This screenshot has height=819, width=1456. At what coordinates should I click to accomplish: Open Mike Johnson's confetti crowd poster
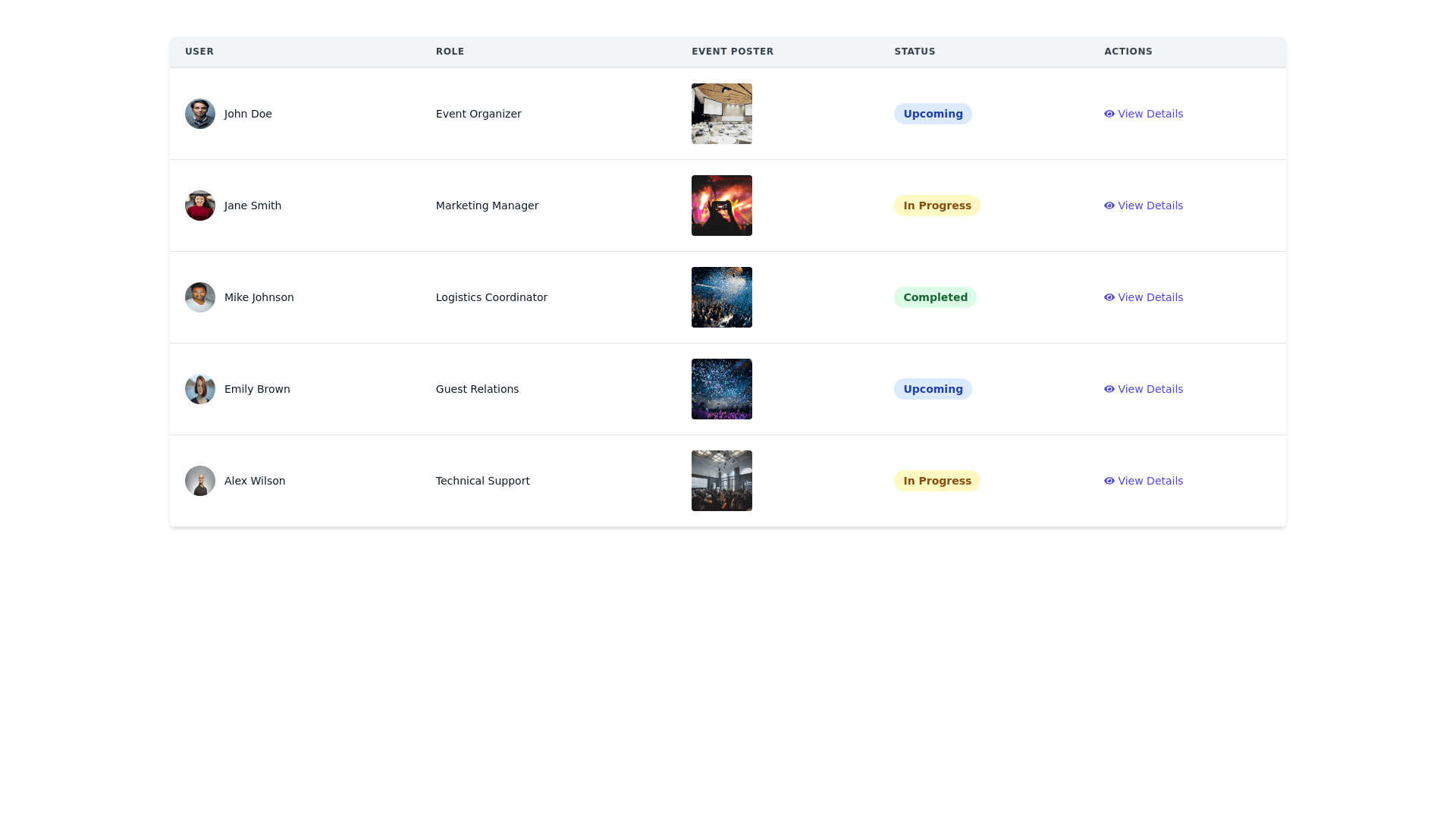pyautogui.click(x=722, y=297)
